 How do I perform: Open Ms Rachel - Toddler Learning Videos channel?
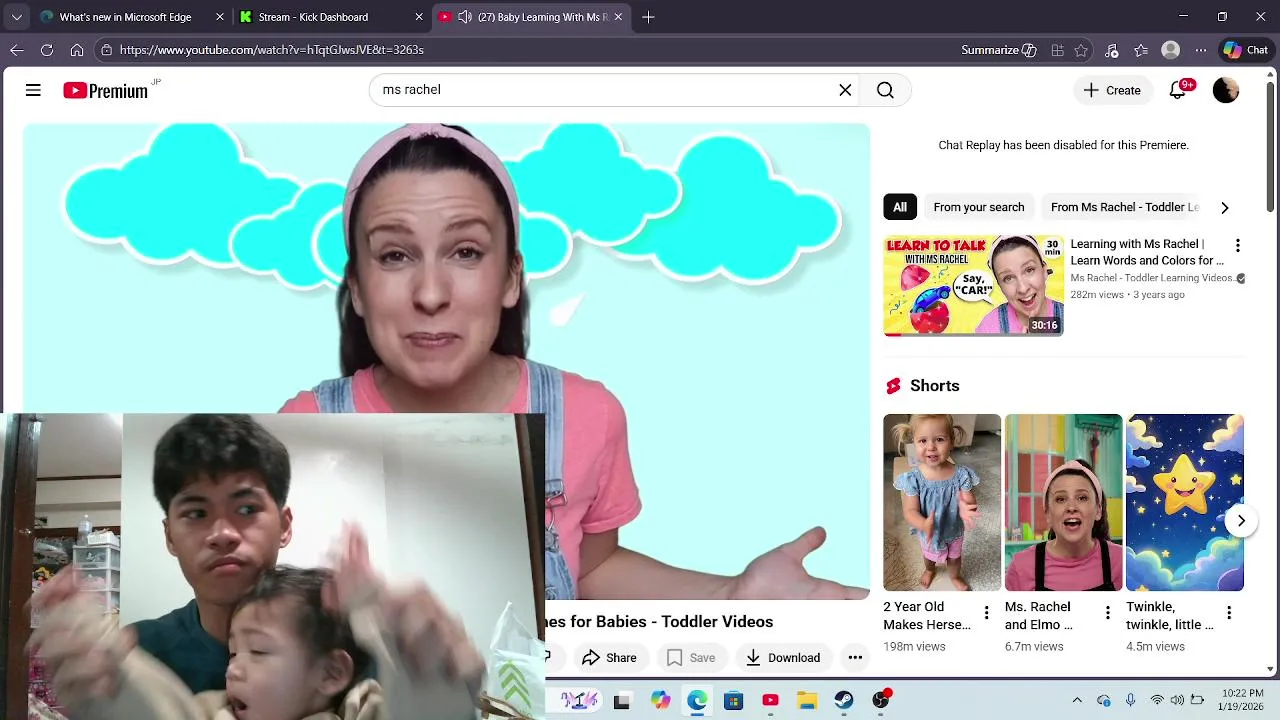tap(1152, 278)
